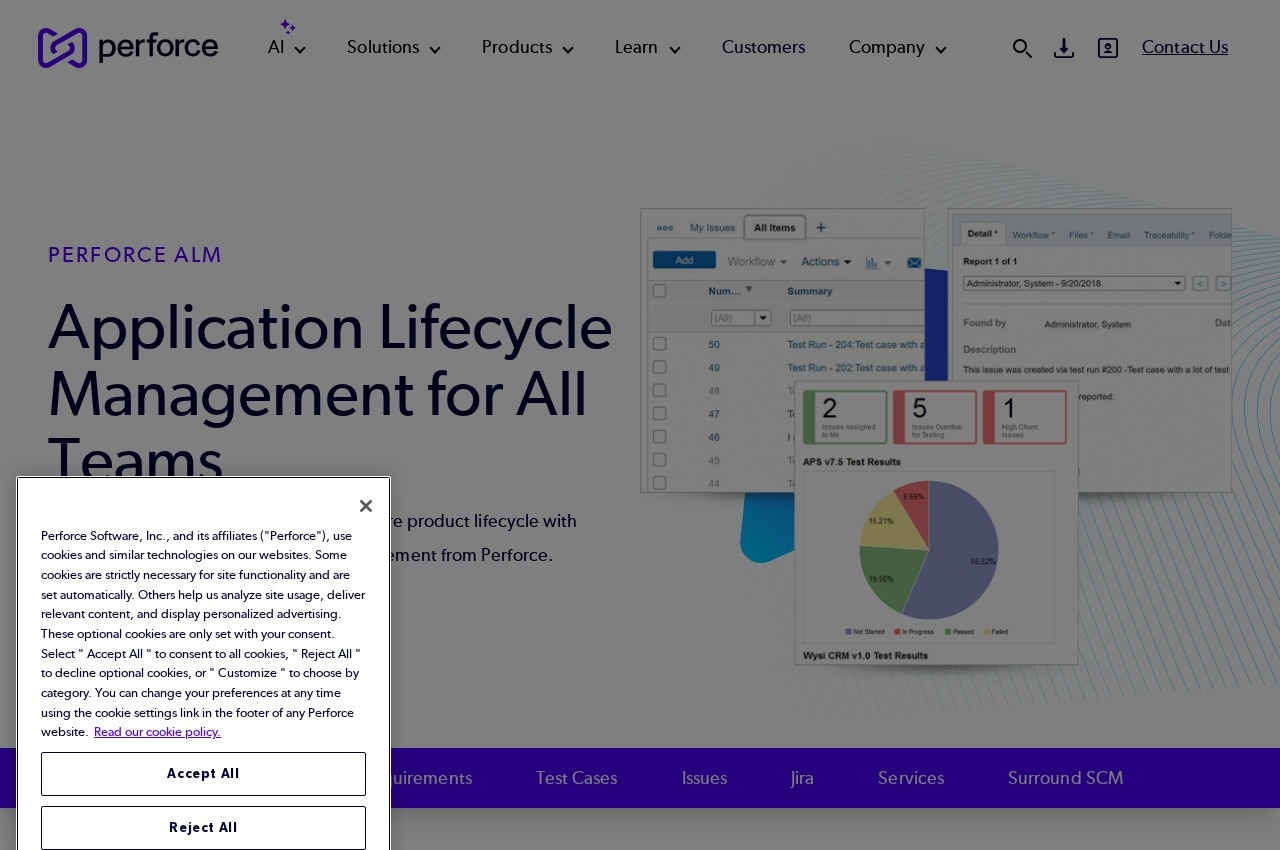Image resolution: width=1280 pixels, height=850 pixels.
Task: Expand the Products menu
Action: coord(528,48)
